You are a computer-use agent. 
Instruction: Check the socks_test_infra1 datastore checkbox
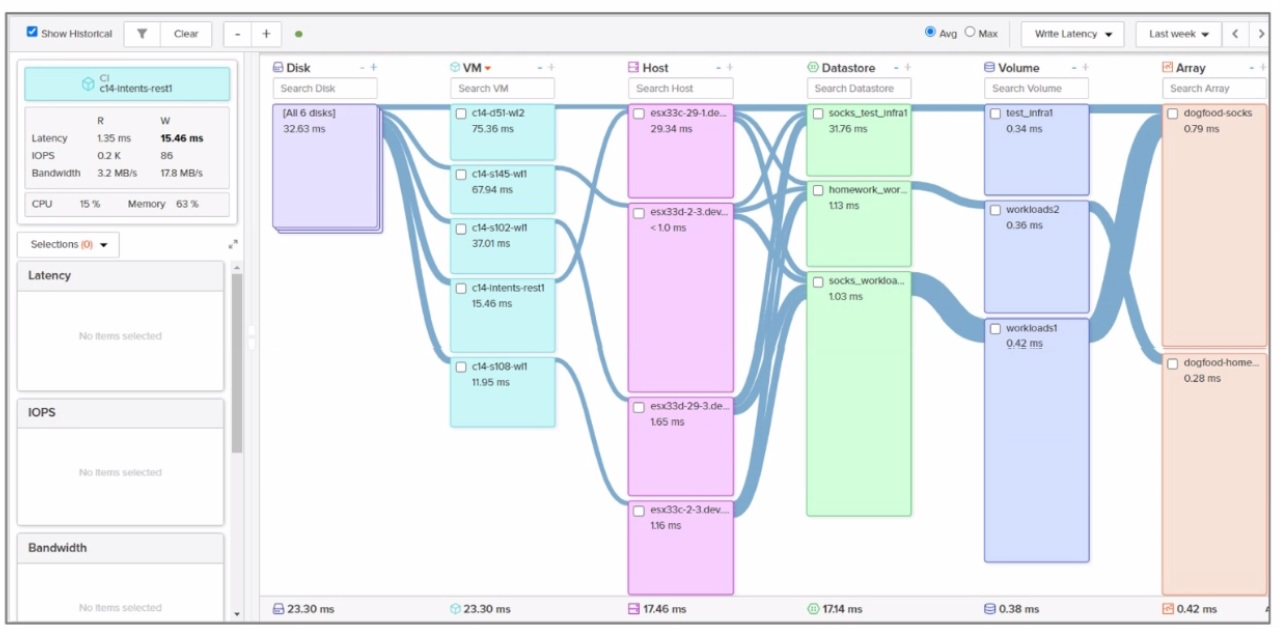[818, 114]
